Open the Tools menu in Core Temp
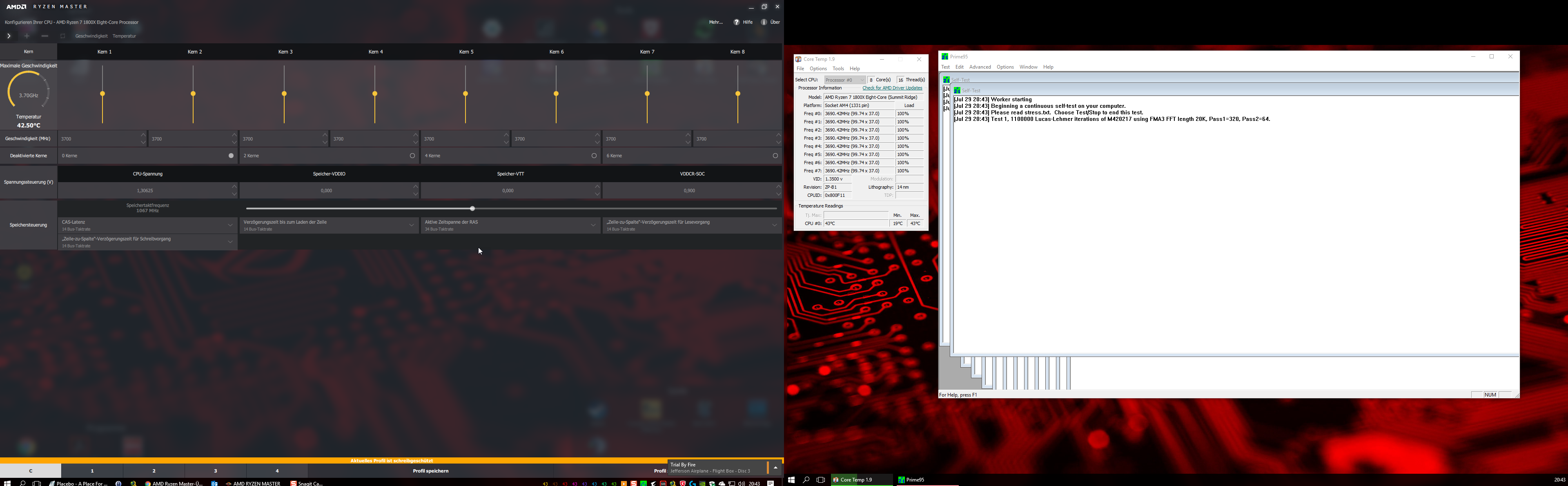The width and height of the screenshot is (1568, 486). pos(838,69)
